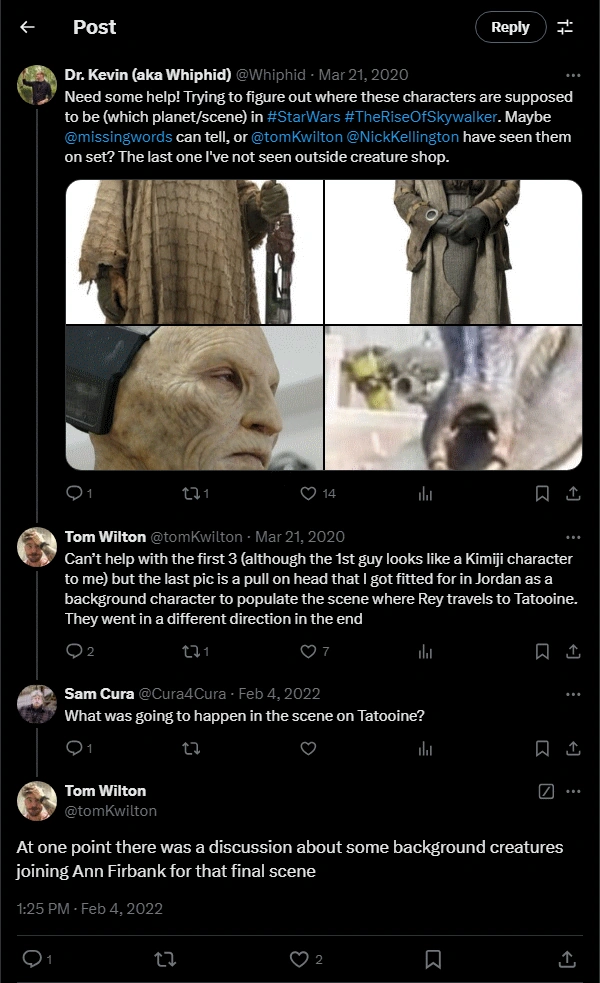The width and height of the screenshot is (600, 983).
Task: Open the bald creature head photo
Action: tap(194, 398)
